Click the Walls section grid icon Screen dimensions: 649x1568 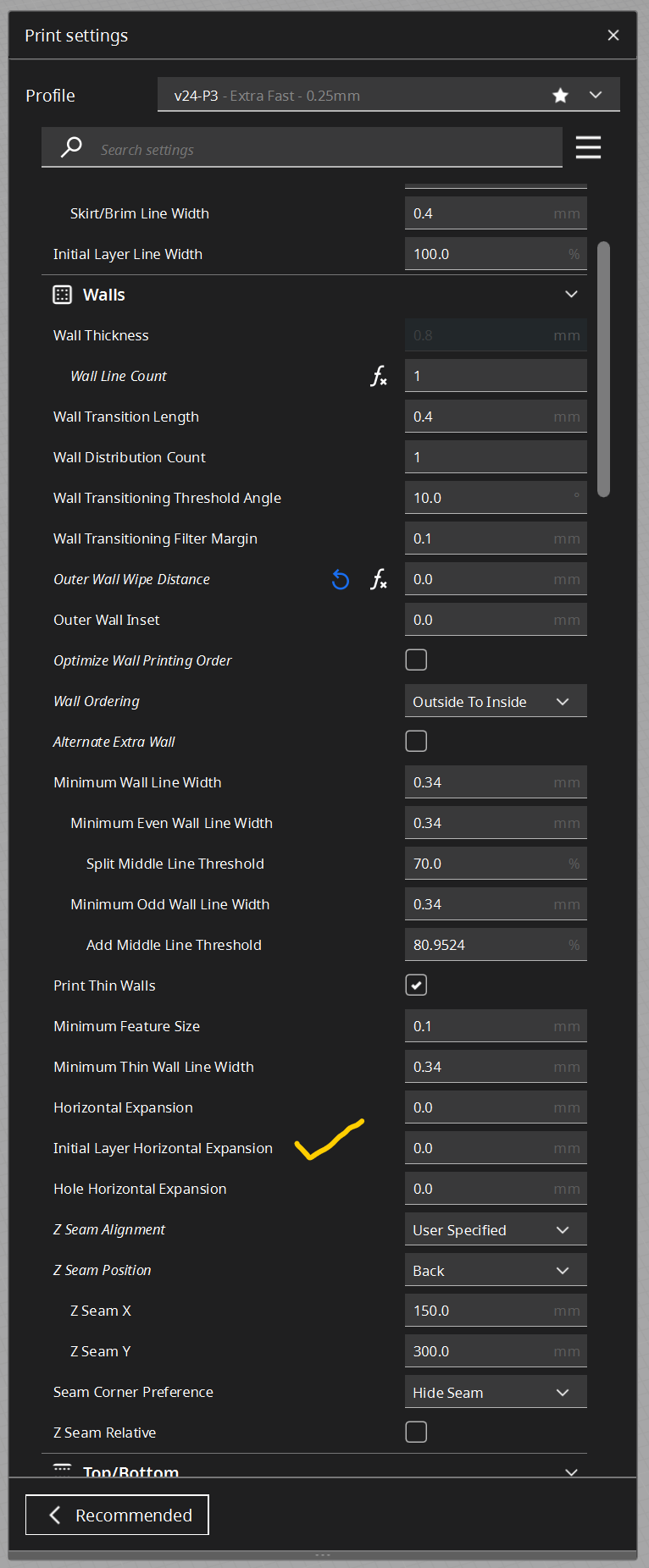tap(62, 294)
